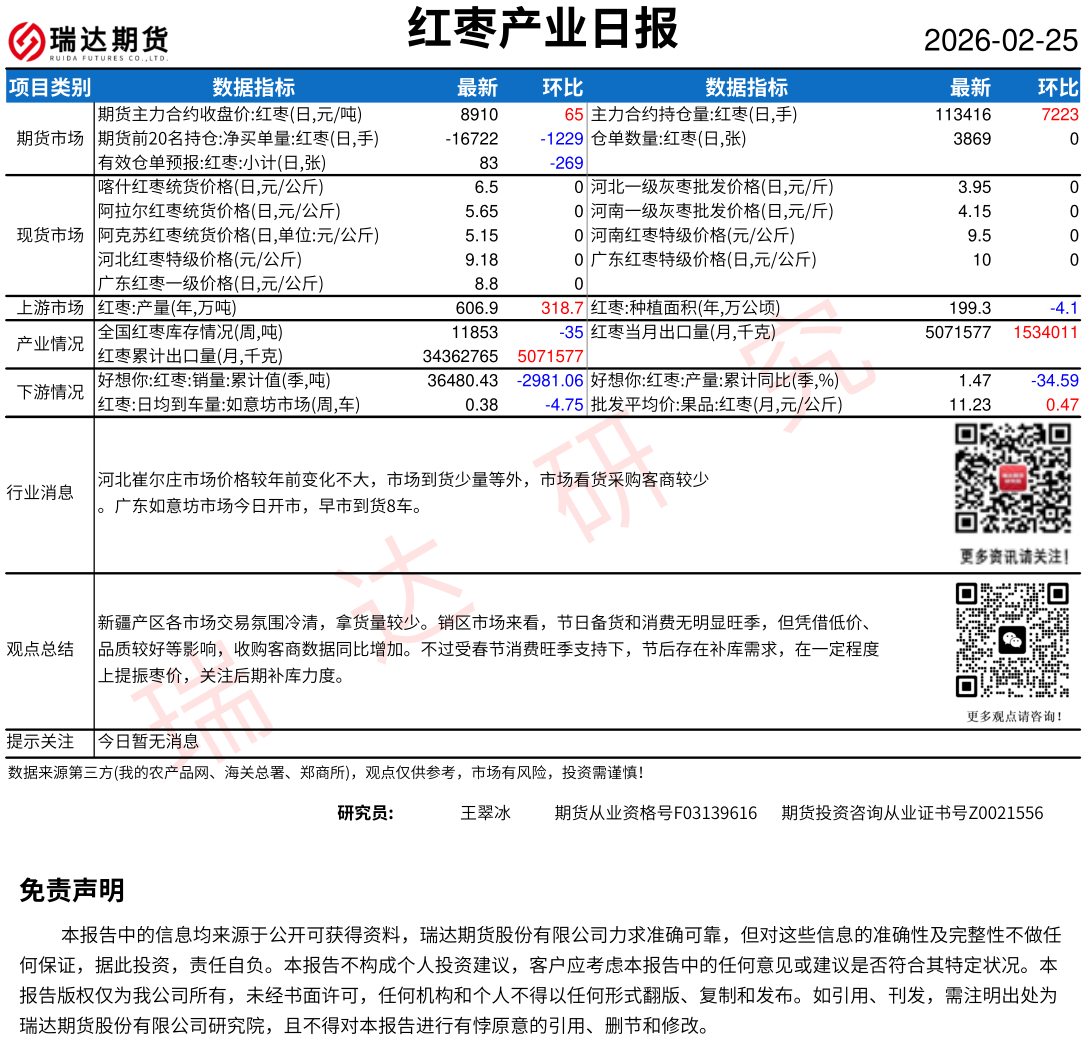Screen dimensions: 1086x1039
Task: Select the 红枣产业日报 title
Action: point(543,29)
